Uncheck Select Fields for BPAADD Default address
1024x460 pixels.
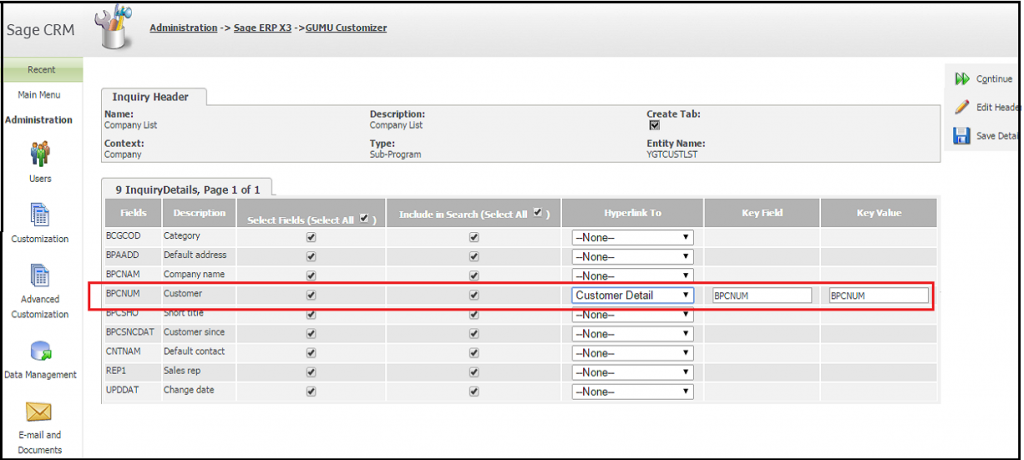pyautogui.click(x=311, y=257)
